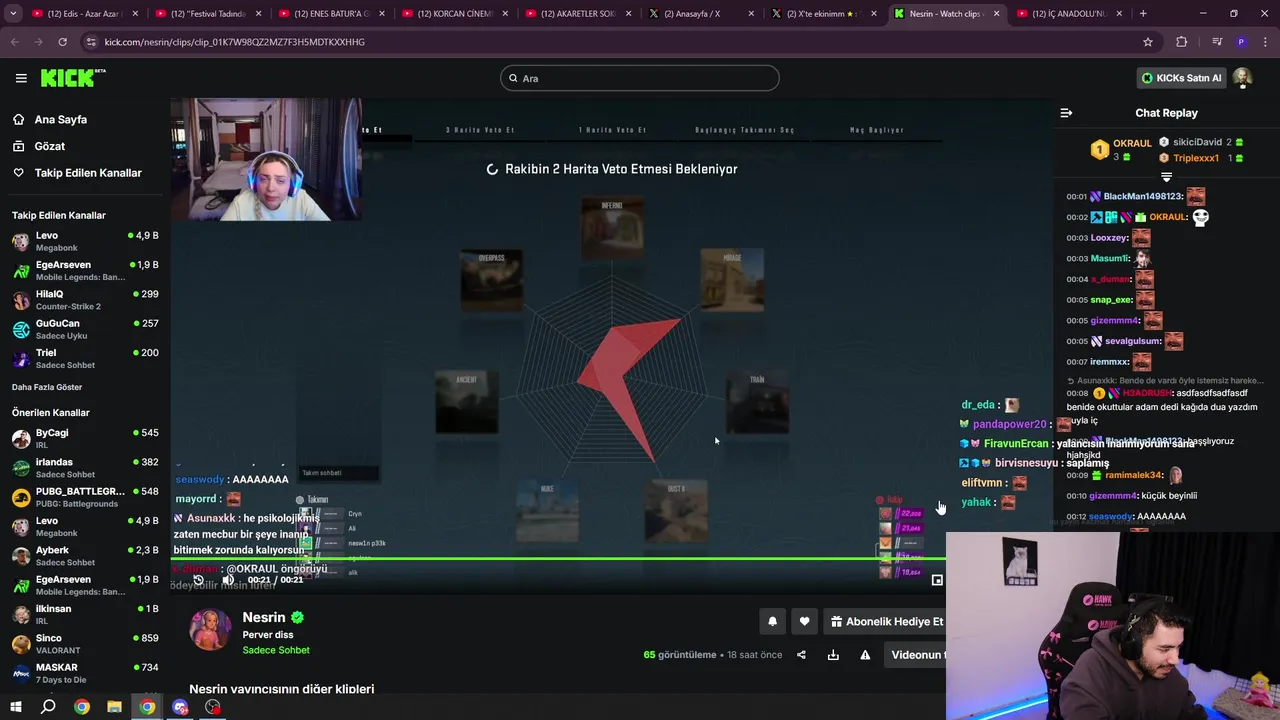Open the Sadece Sohbet category link under Nesrin

[276, 650]
